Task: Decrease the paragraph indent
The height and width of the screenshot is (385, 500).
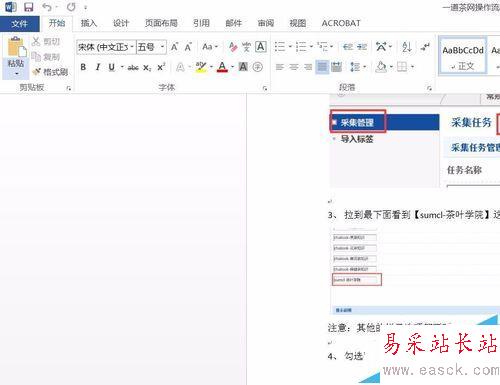Action: pos(348,47)
